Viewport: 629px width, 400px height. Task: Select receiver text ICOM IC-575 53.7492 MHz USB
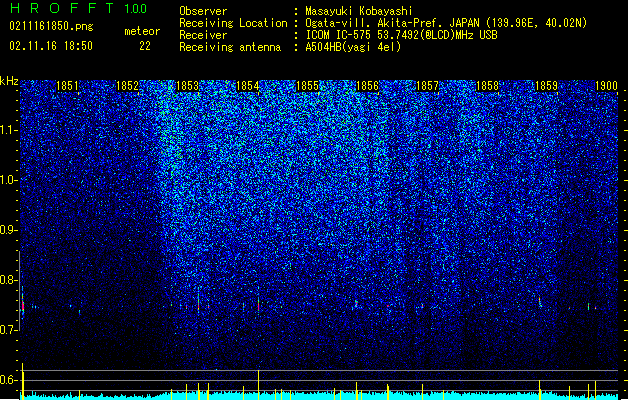point(401,35)
